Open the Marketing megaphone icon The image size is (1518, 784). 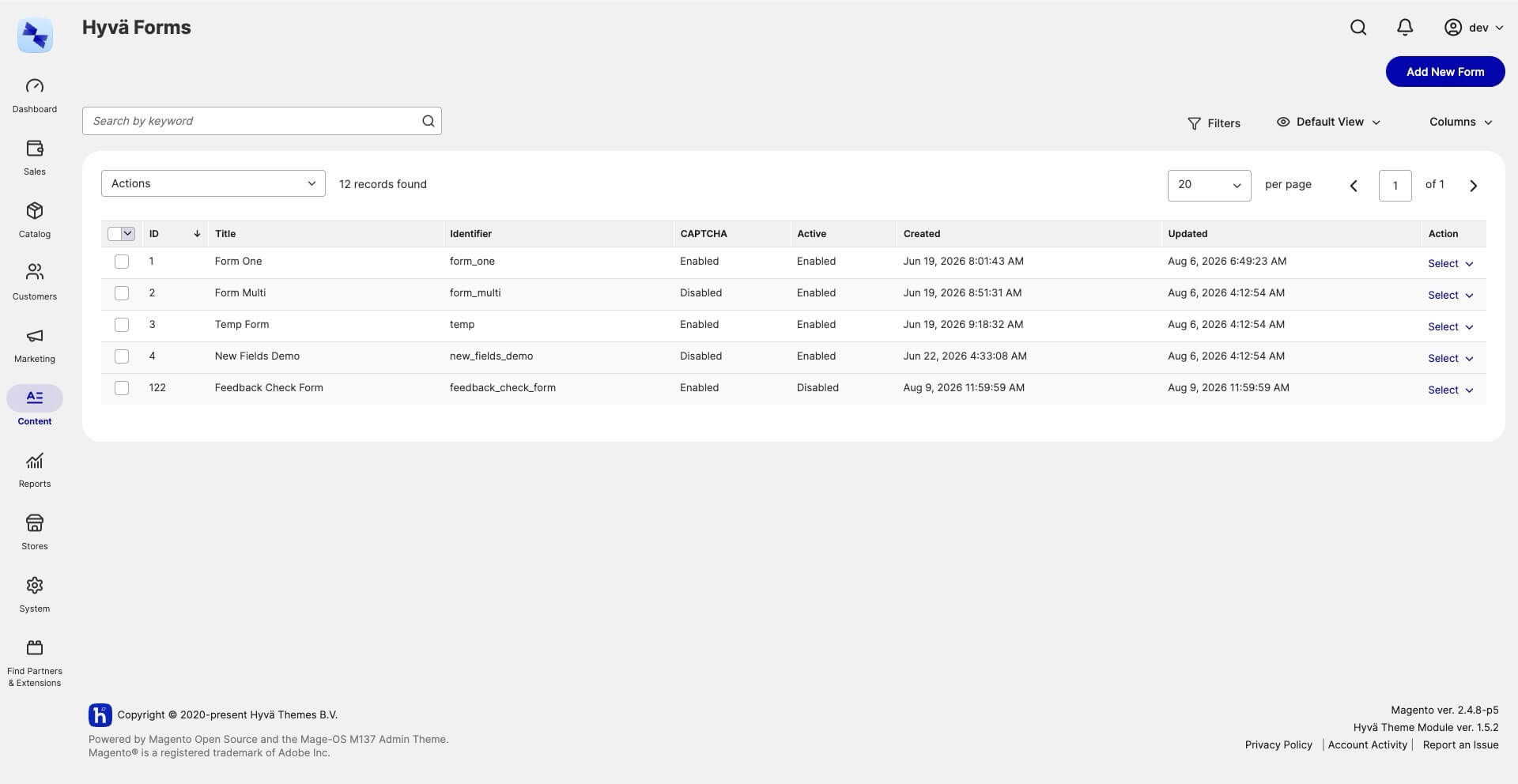pyautogui.click(x=35, y=336)
